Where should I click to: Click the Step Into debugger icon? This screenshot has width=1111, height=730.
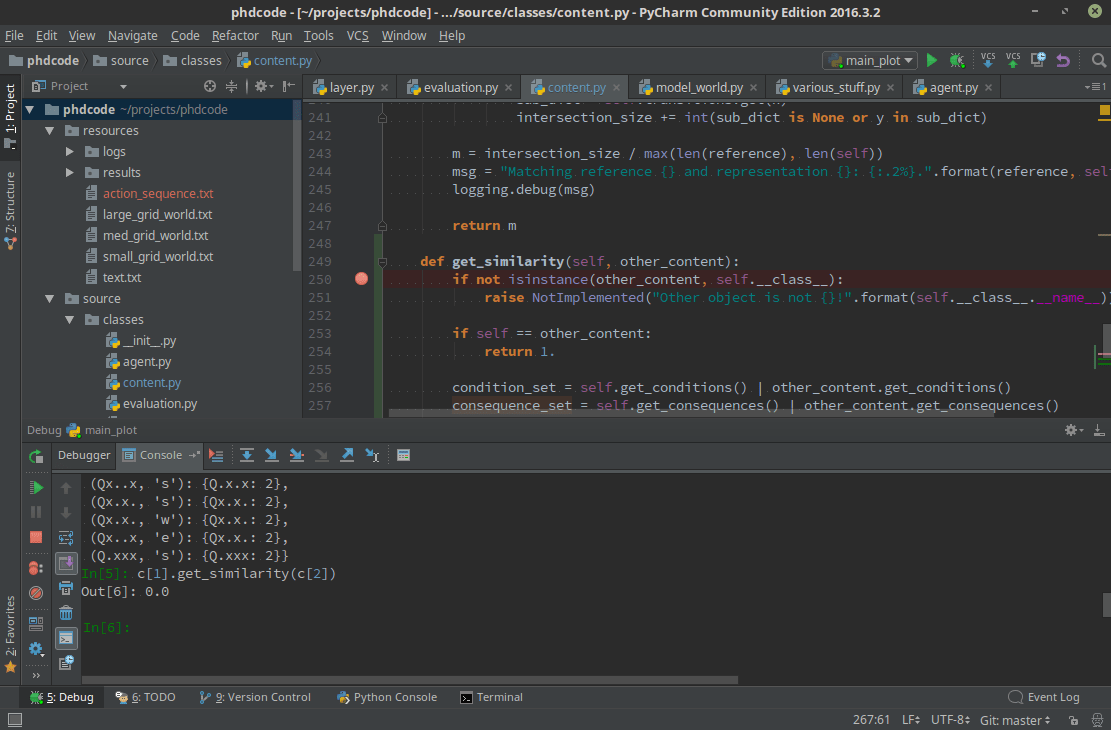pos(271,455)
